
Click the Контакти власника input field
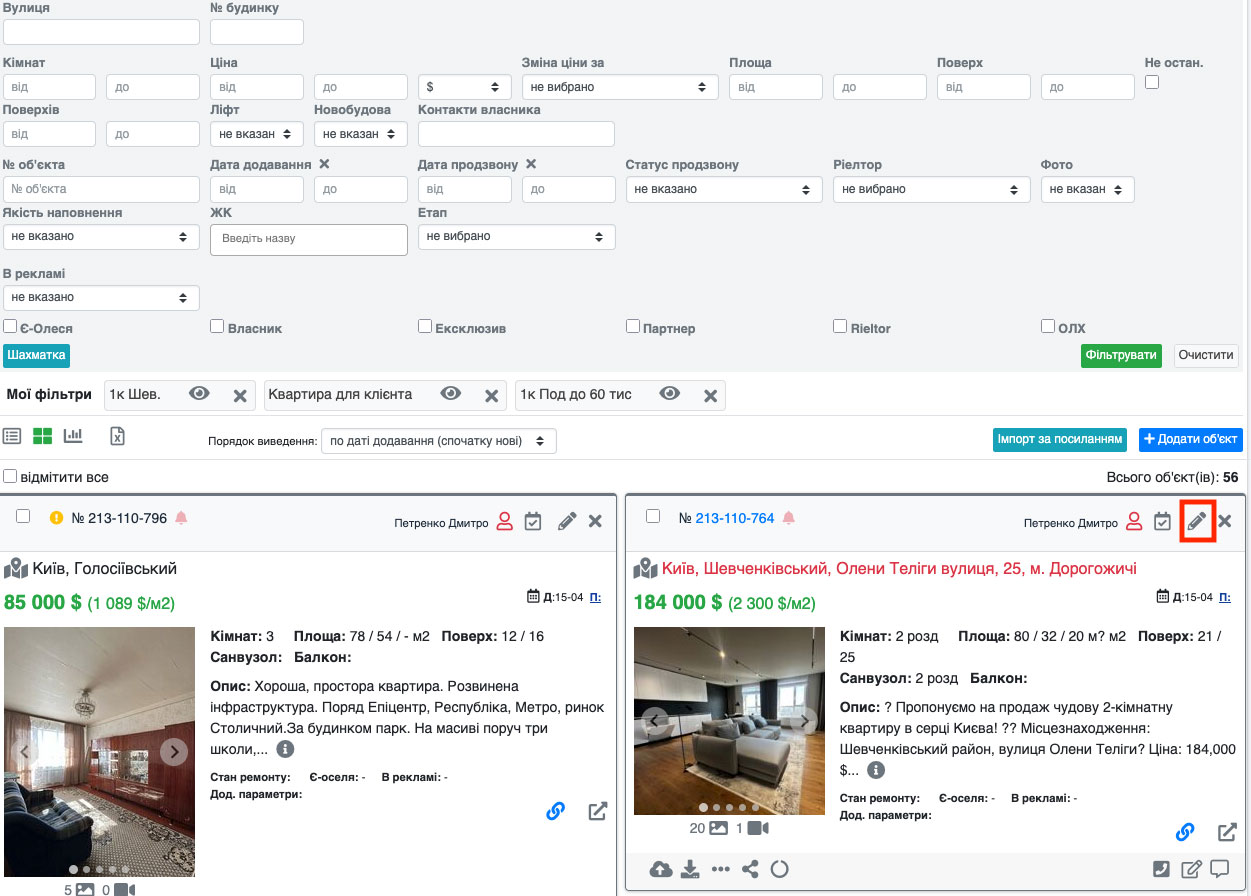(516, 134)
